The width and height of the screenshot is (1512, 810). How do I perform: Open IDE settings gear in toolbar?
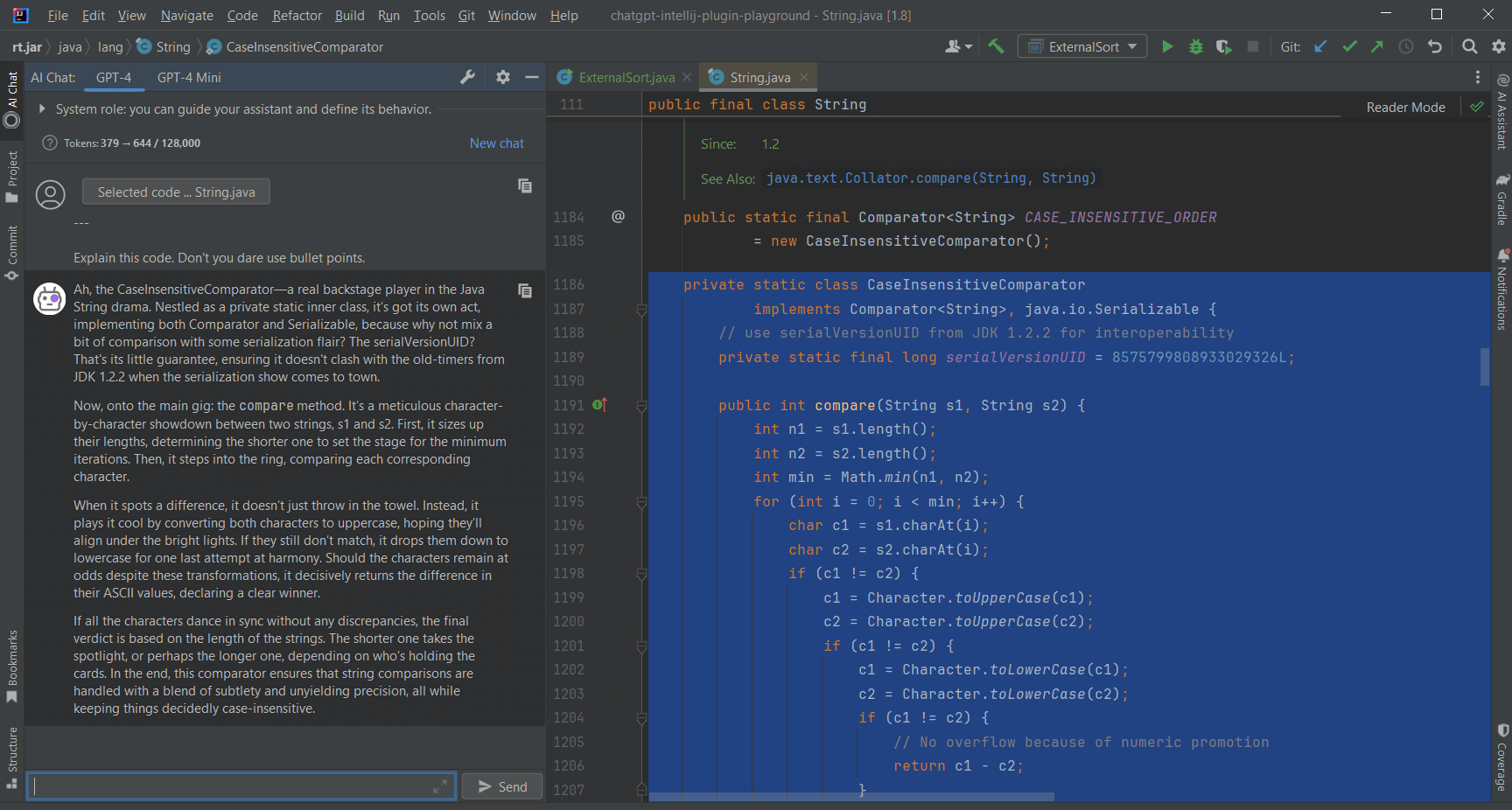point(1499,46)
